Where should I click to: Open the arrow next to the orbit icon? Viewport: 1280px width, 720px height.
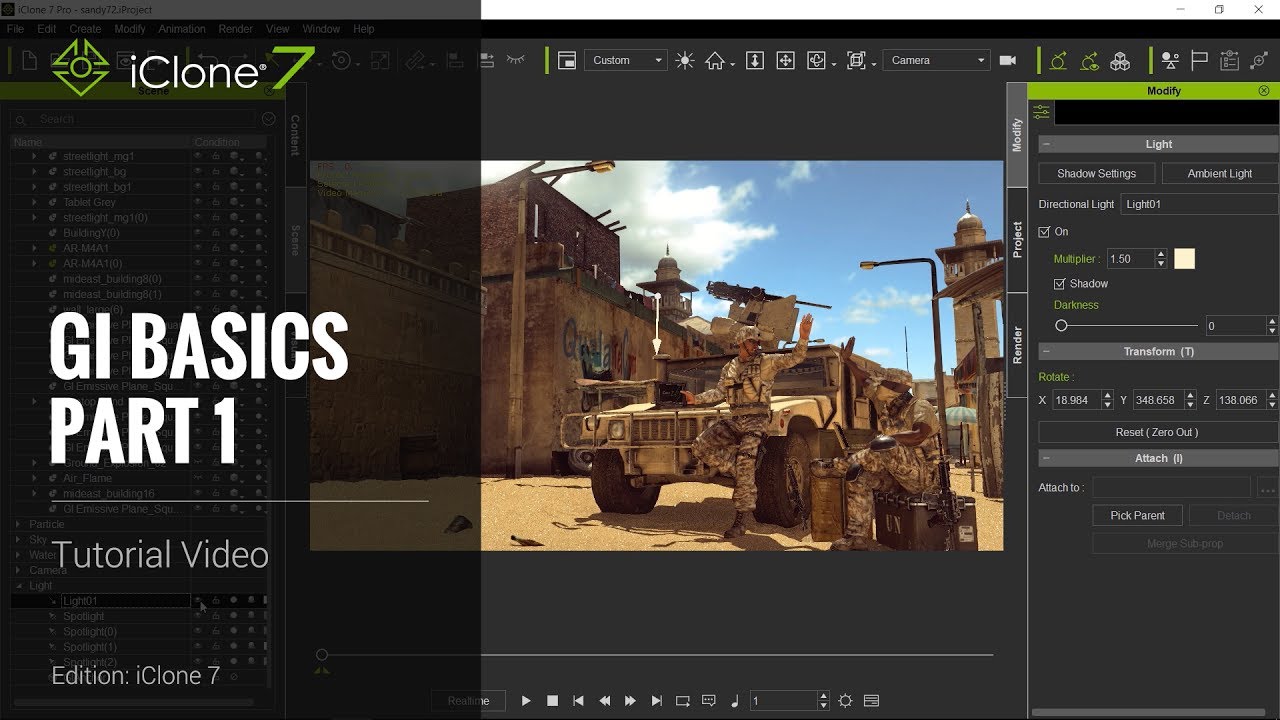[x=834, y=64]
